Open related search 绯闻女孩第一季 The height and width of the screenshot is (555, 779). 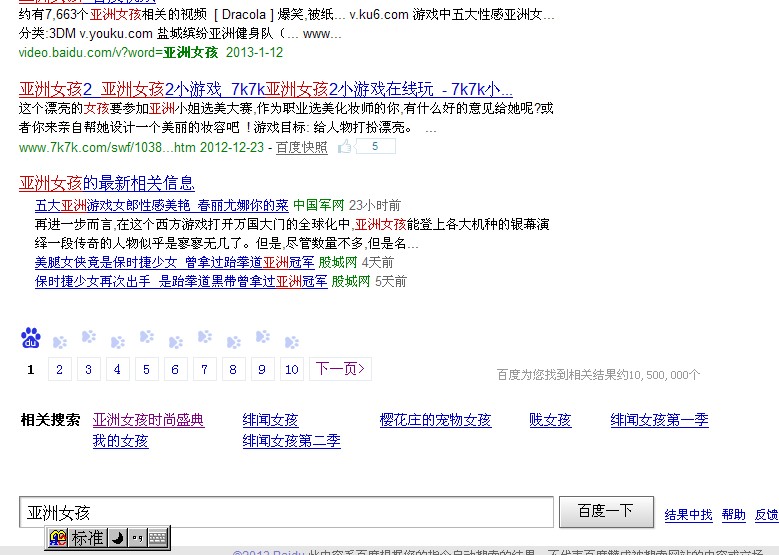[660, 420]
